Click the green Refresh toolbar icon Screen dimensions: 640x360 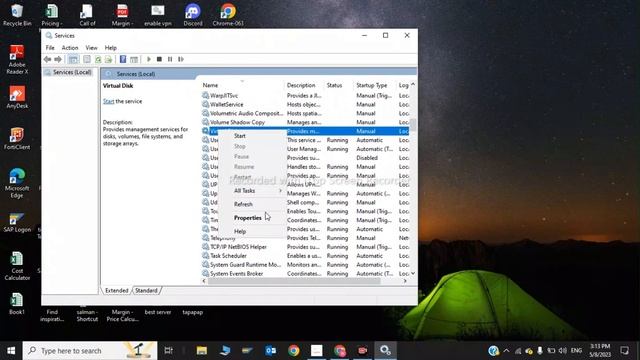[98, 60]
